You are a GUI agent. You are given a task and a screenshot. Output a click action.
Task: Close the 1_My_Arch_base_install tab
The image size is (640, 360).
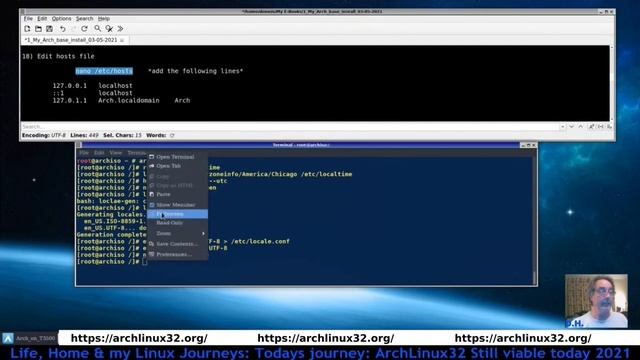click(122, 40)
